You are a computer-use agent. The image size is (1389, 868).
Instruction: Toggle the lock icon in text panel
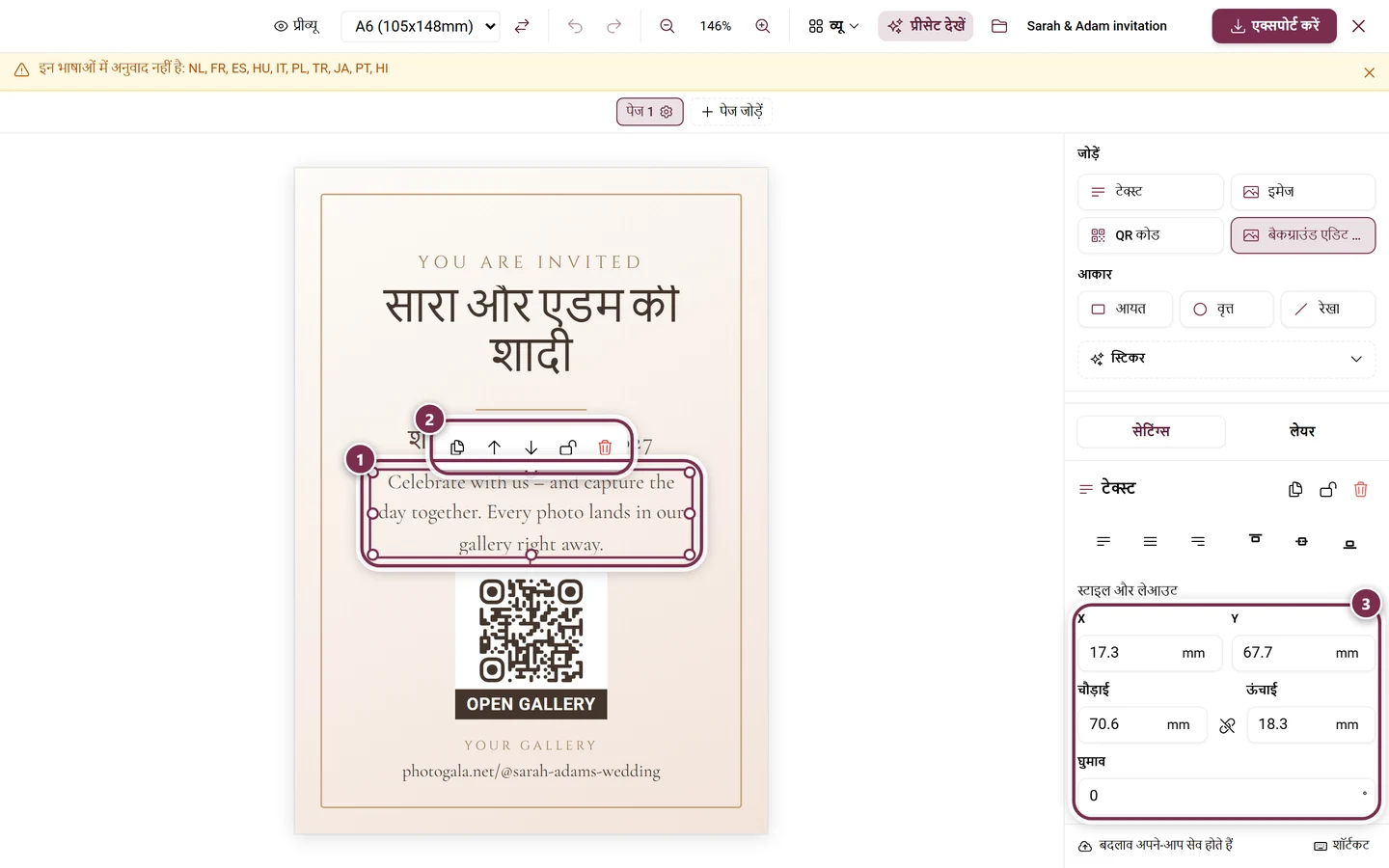(x=1328, y=490)
